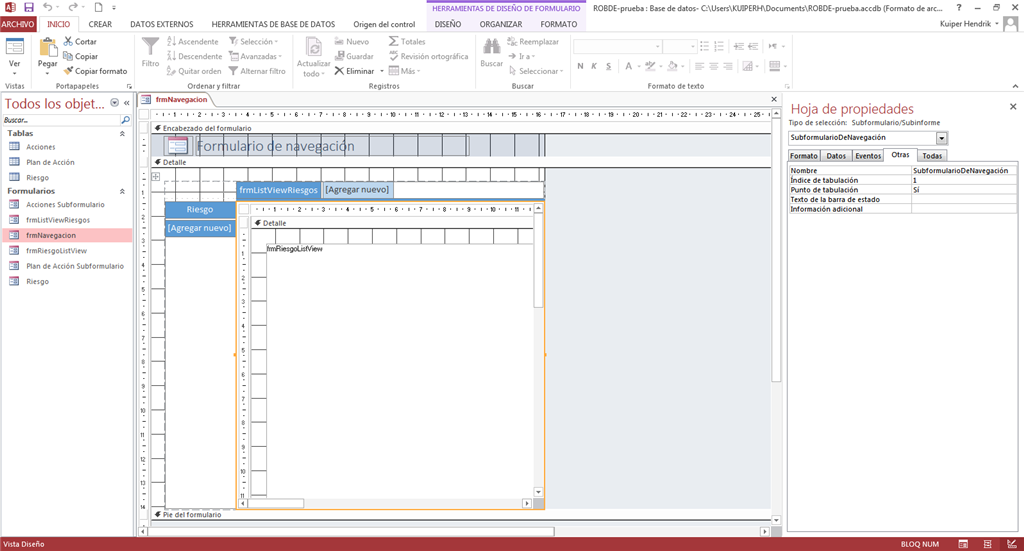This screenshot has height=551, width=1024.
Task: Click the Buscar search field in navigation pane
Action: (x=62, y=120)
